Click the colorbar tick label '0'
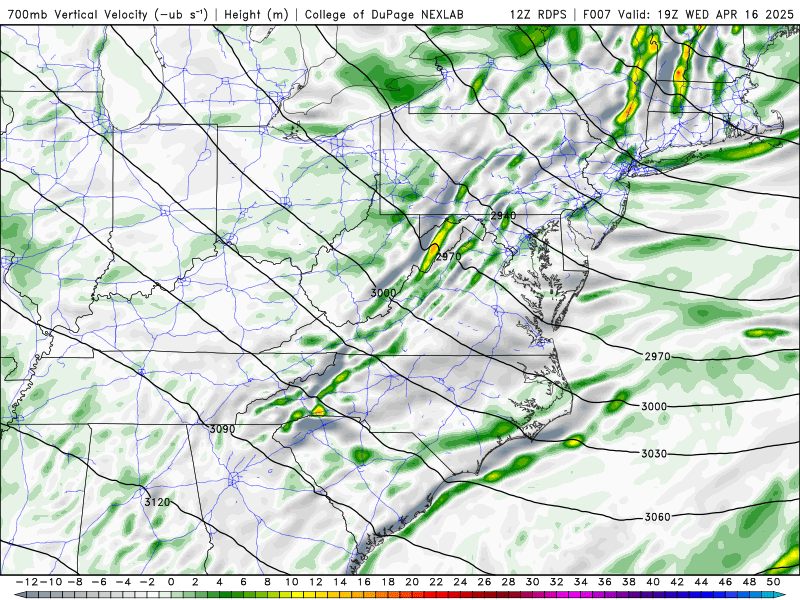Image resolution: width=800 pixels, height=600 pixels. 171,582
